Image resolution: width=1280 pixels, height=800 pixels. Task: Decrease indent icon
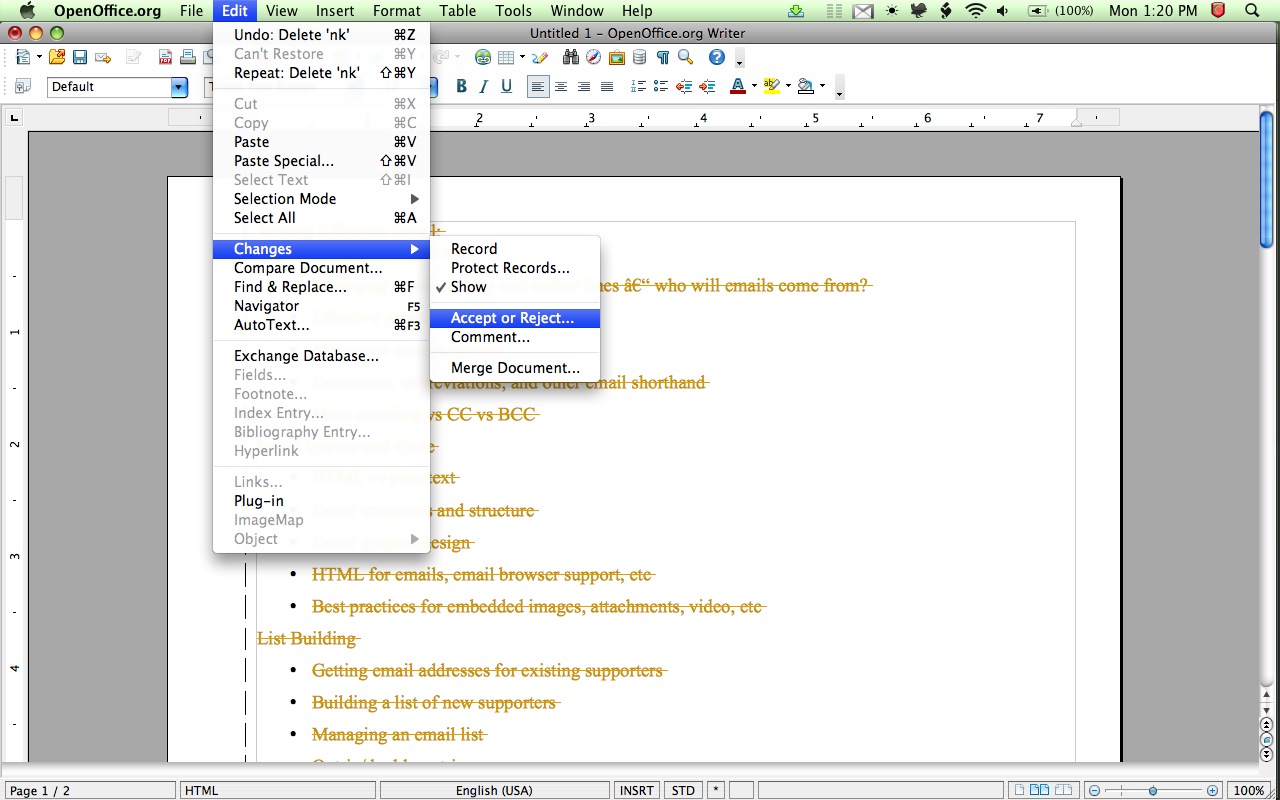tap(684, 87)
